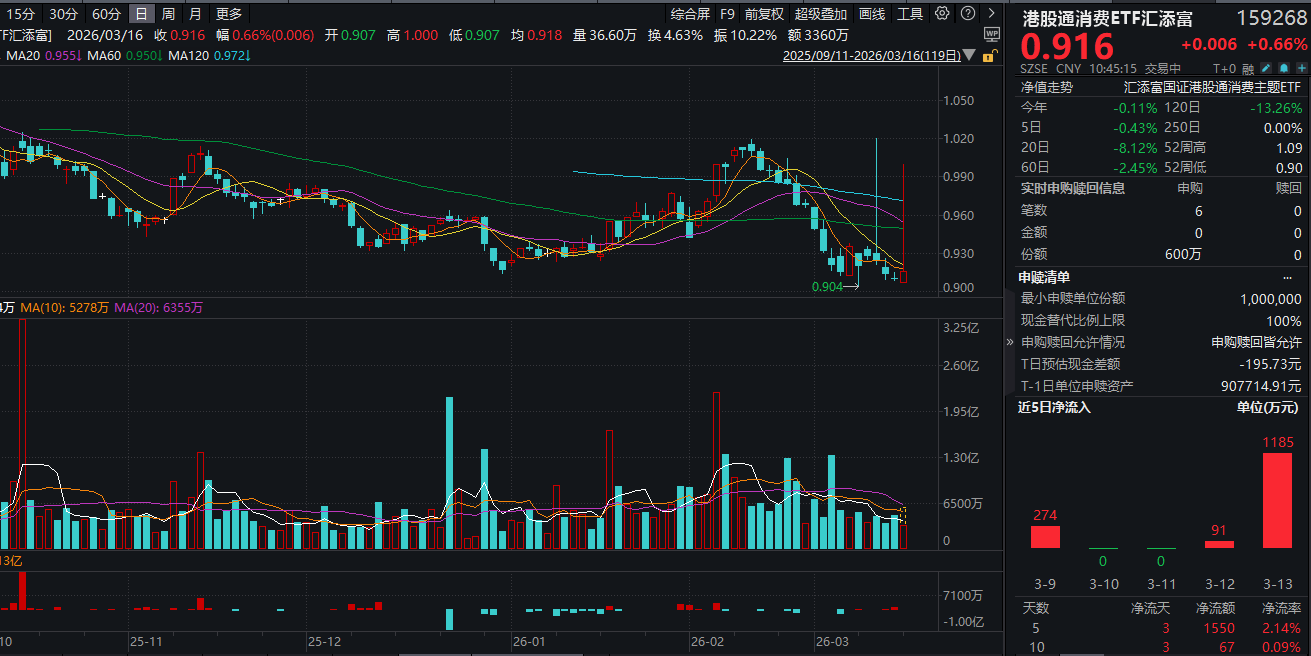Open the 前复权 adjustment dropdown
The width and height of the screenshot is (1311, 656).
[x=764, y=14]
